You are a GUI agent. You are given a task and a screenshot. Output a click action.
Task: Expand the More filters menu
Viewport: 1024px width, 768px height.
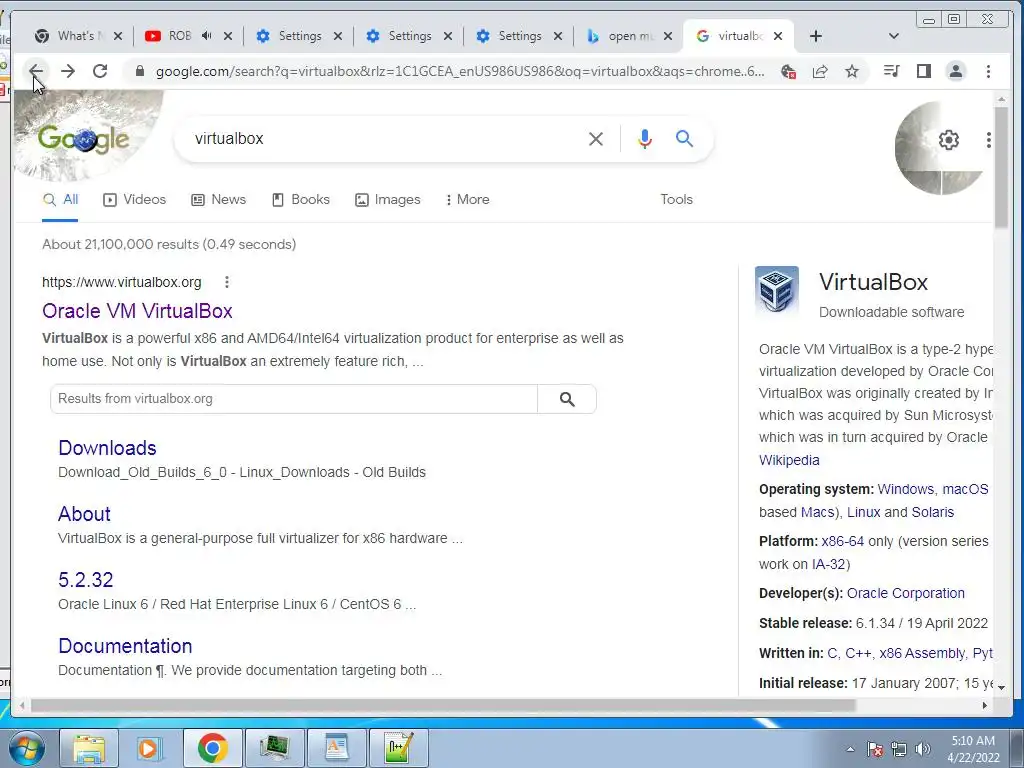point(467,200)
